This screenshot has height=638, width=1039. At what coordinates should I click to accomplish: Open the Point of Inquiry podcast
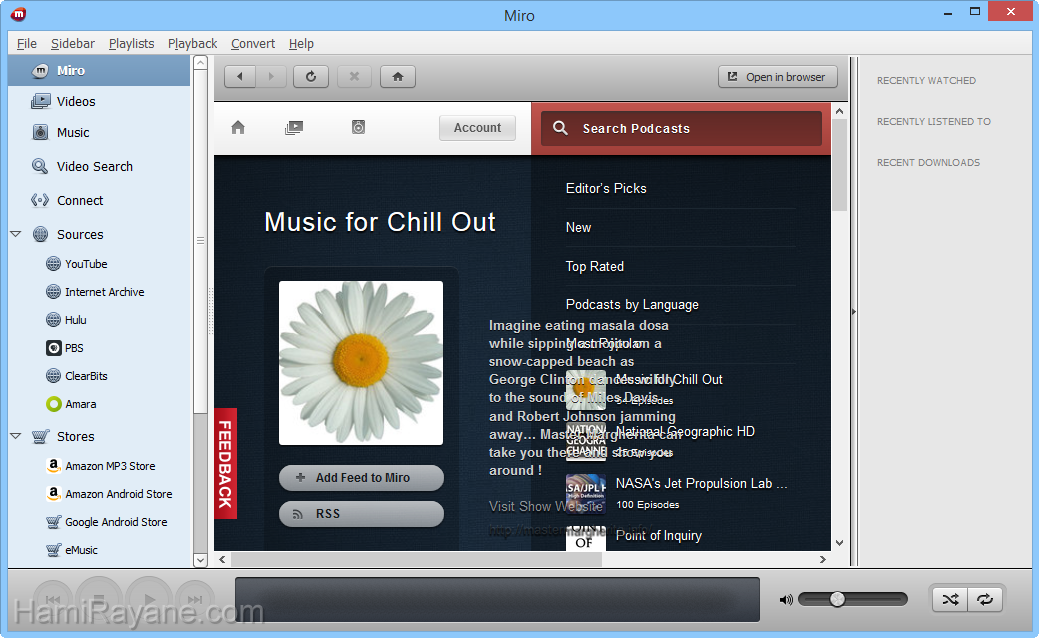(x=659, y=535)
